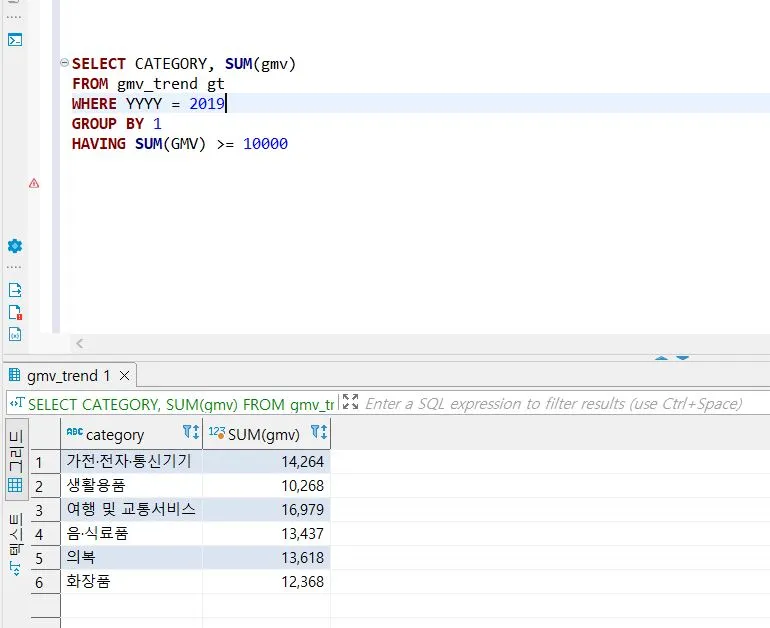
Task: Close the gmv_trend 1 result tab
Action: point(125,376)
